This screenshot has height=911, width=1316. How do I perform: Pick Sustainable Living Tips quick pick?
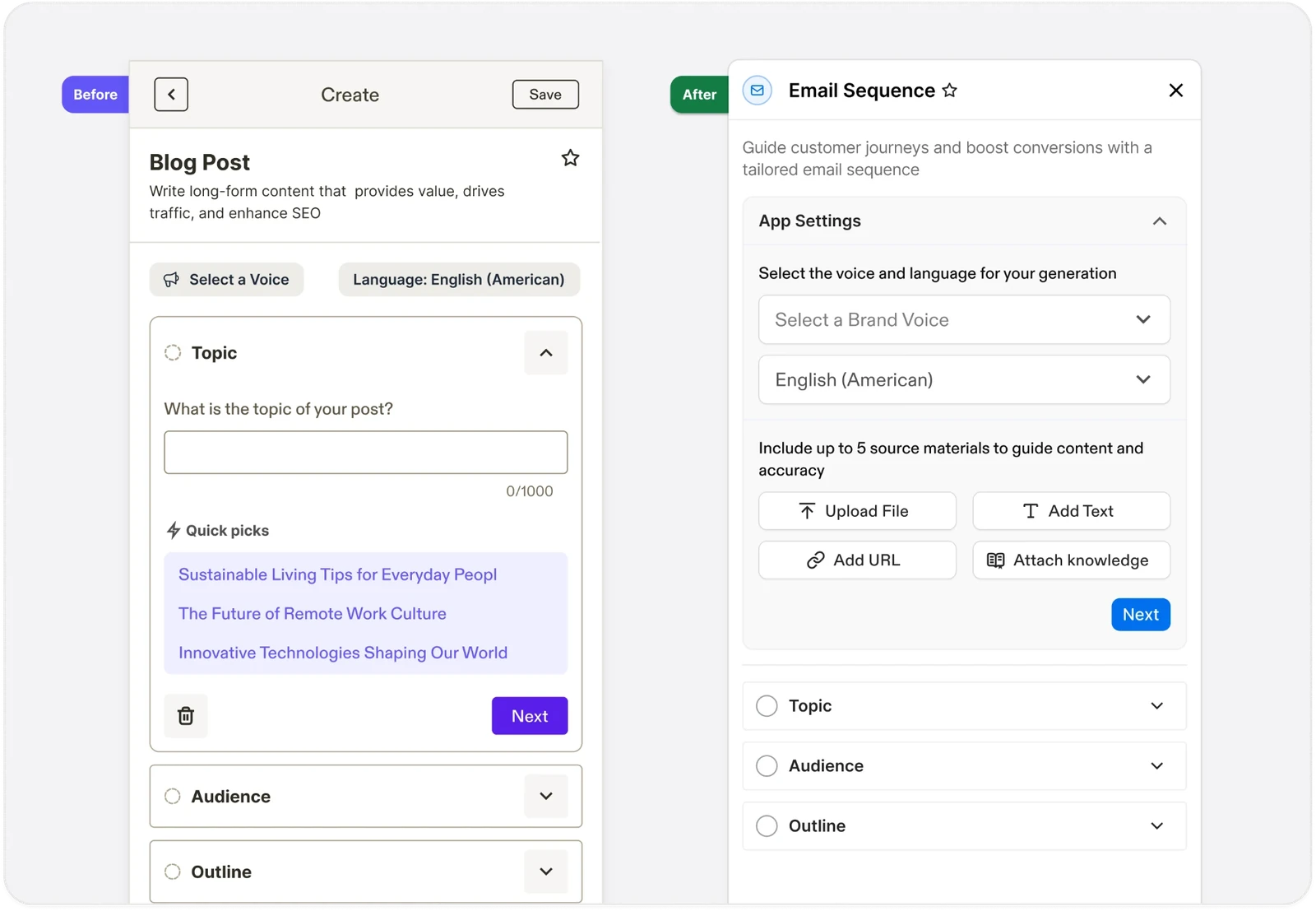click(337, 574)
